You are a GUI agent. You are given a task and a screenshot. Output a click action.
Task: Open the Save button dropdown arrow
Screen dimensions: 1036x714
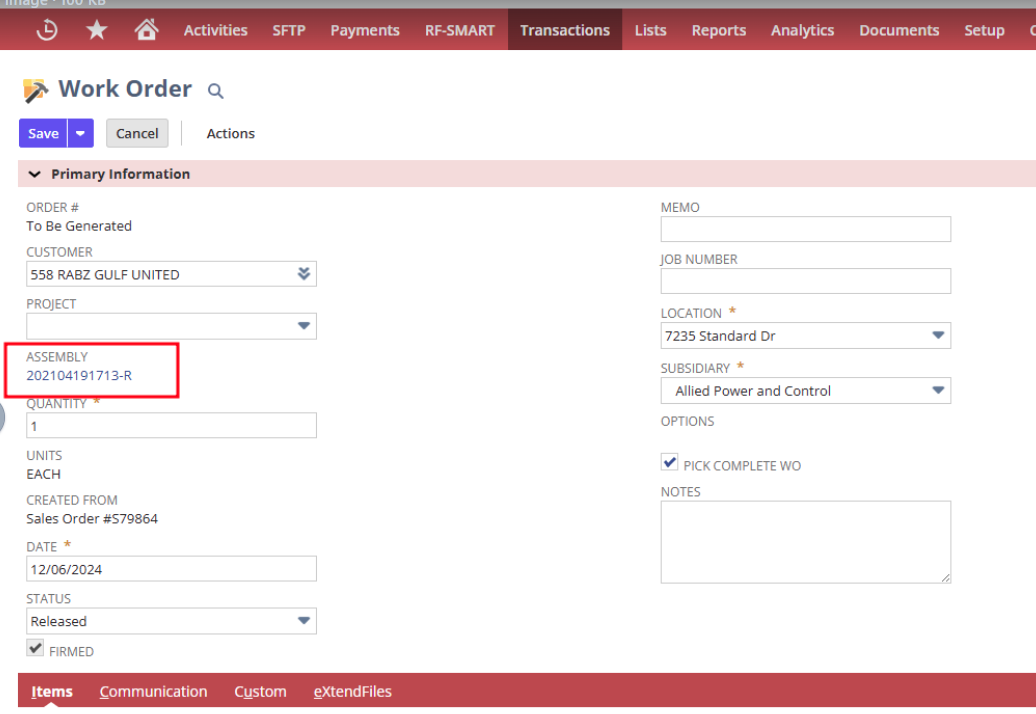pos(81,133)
